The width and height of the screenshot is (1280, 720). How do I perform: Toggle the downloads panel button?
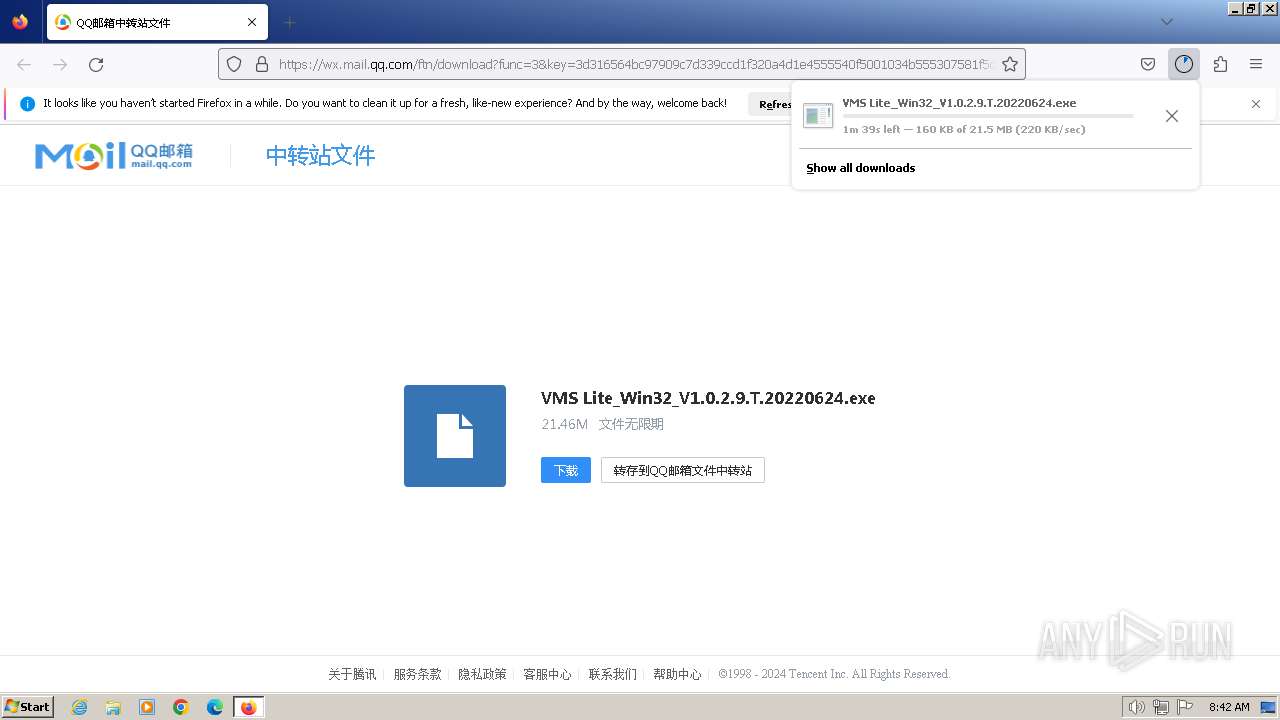pyautogui.click(x=1184, y=64)
